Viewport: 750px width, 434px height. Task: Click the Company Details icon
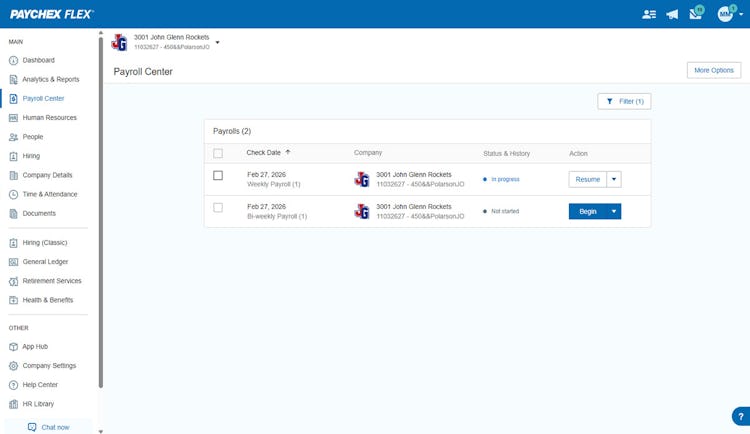13,175
